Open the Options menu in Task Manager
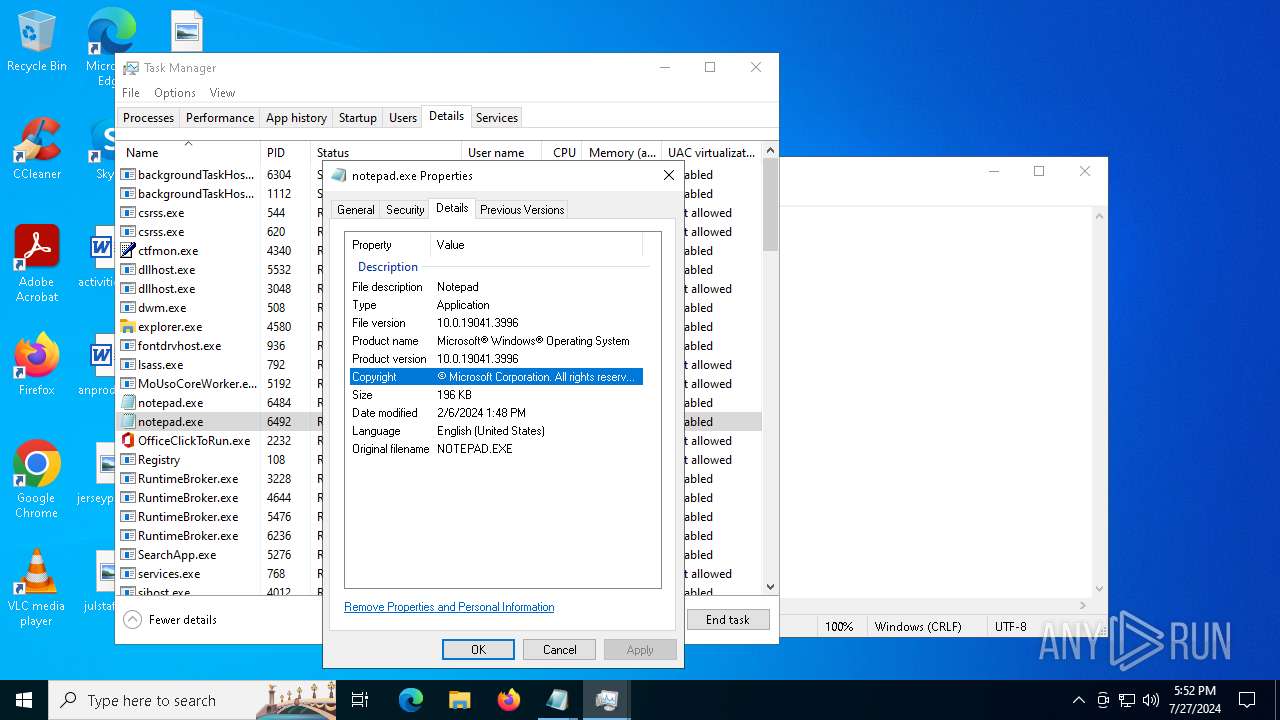Viewport: 1280px width, 720px height. (x=175, y=93)
